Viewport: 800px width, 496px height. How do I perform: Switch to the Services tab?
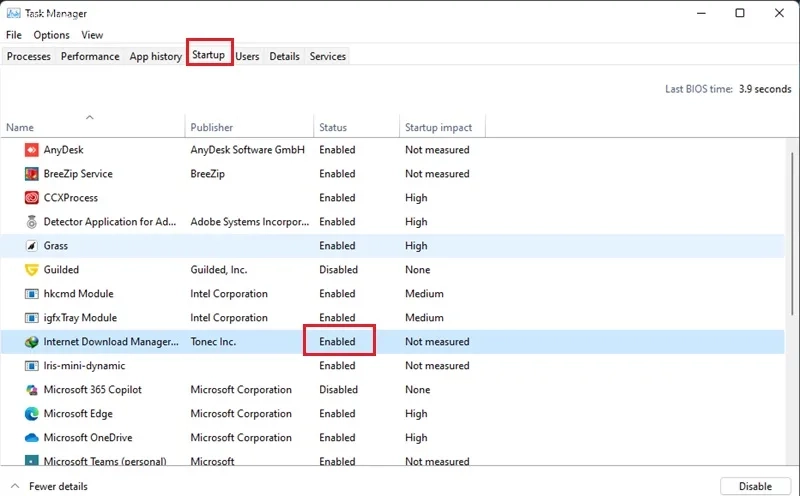pyautogui.click(x=328, y=56)
